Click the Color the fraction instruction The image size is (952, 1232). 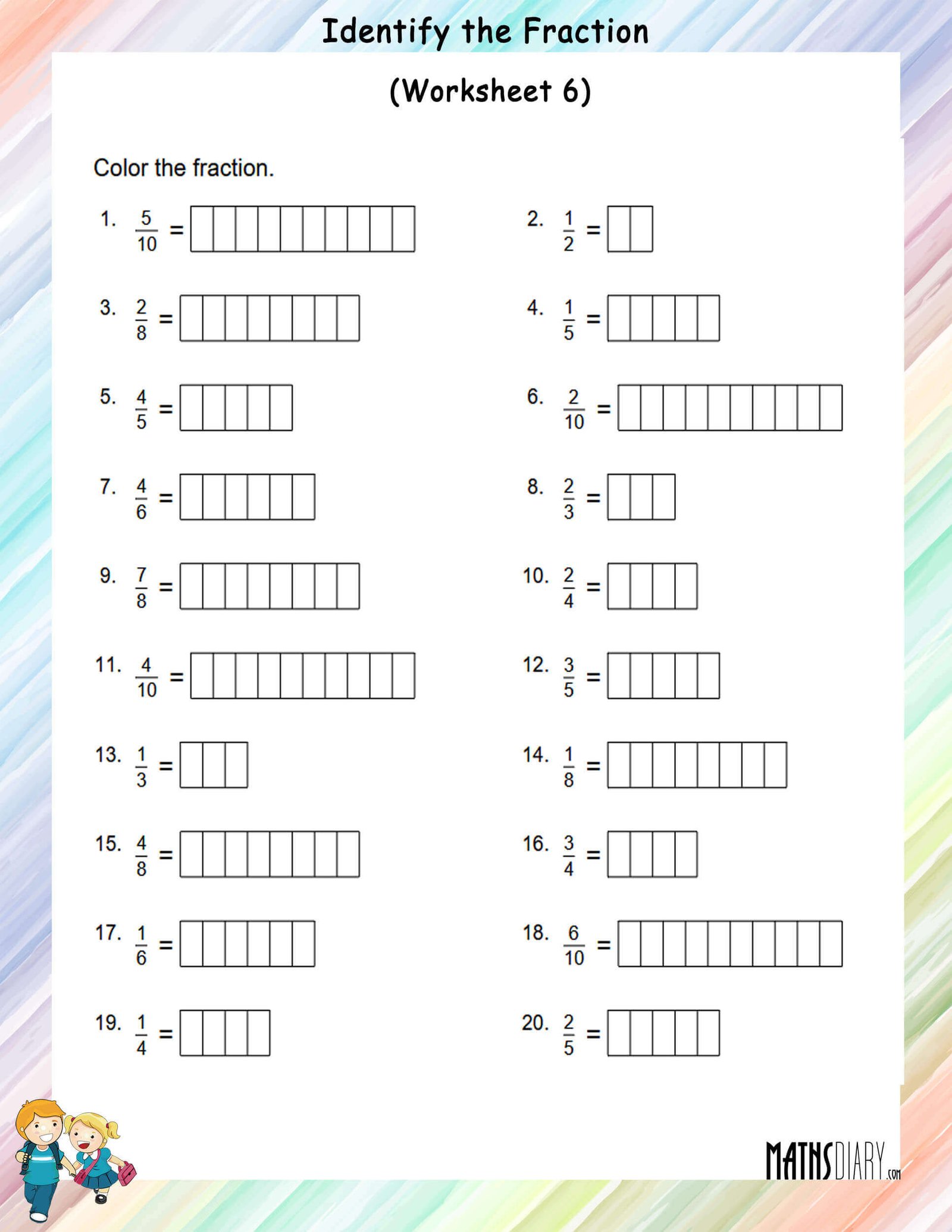pos(184,168)
